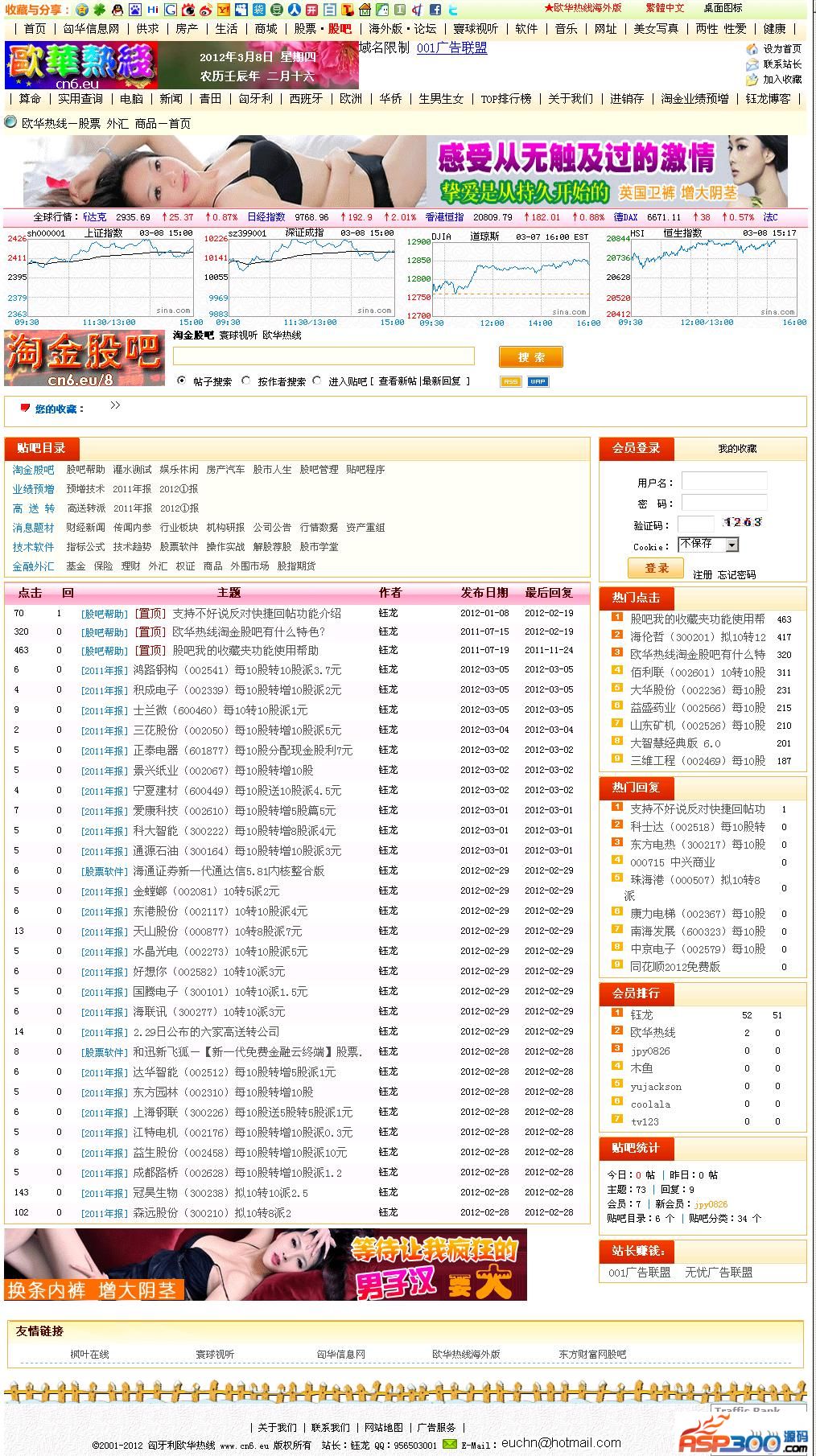This screenshot has height=1456, width=816.
Task: Select the 帖子搜索 radio button
Action: 182,380
